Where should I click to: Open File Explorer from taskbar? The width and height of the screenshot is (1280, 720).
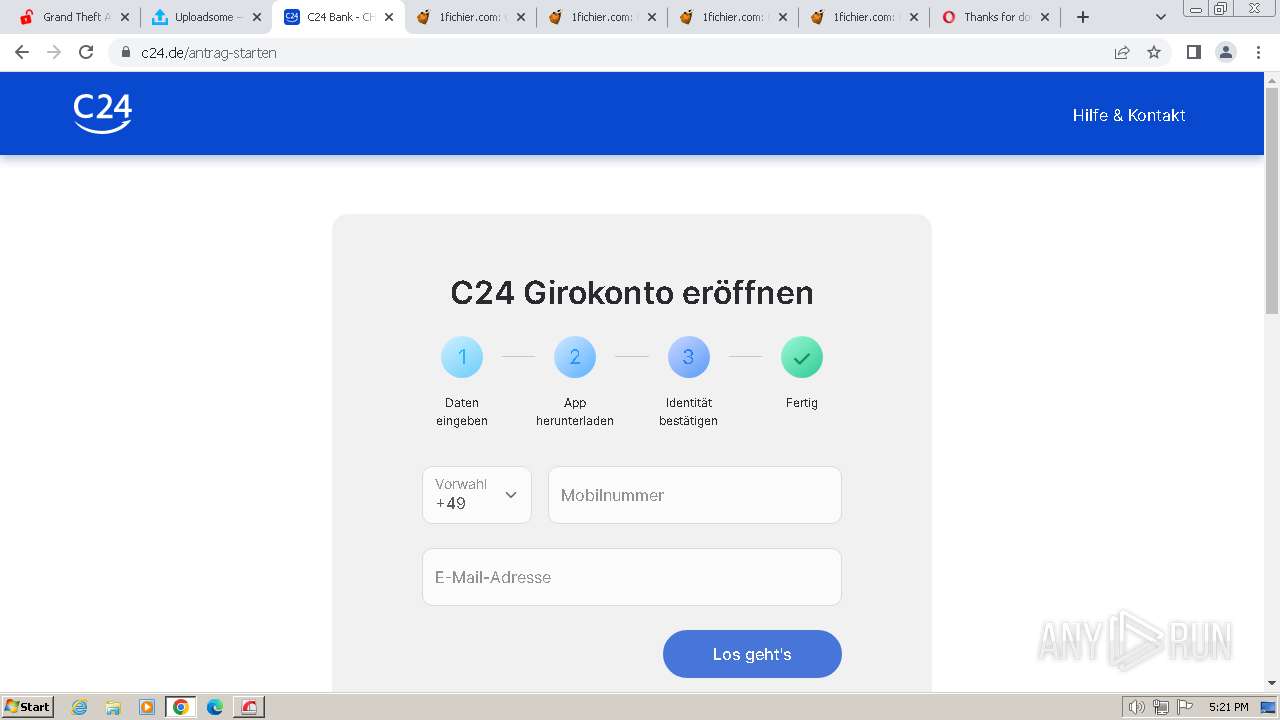pos(113,707)
